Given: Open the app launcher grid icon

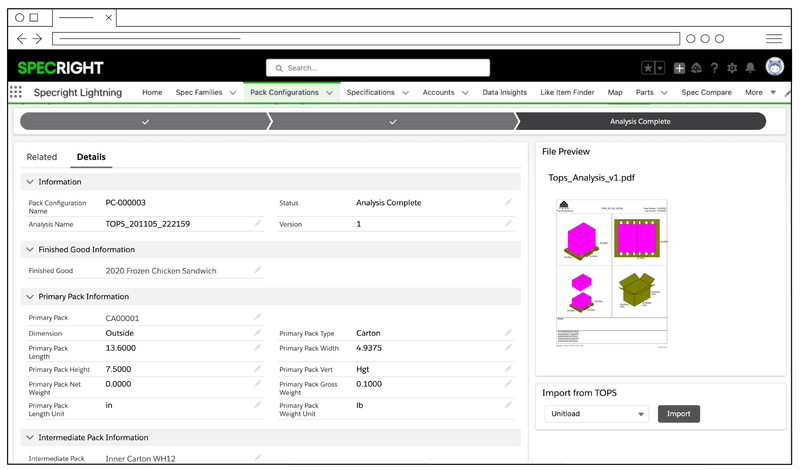Looking at the screenshot, I should 16,92.
